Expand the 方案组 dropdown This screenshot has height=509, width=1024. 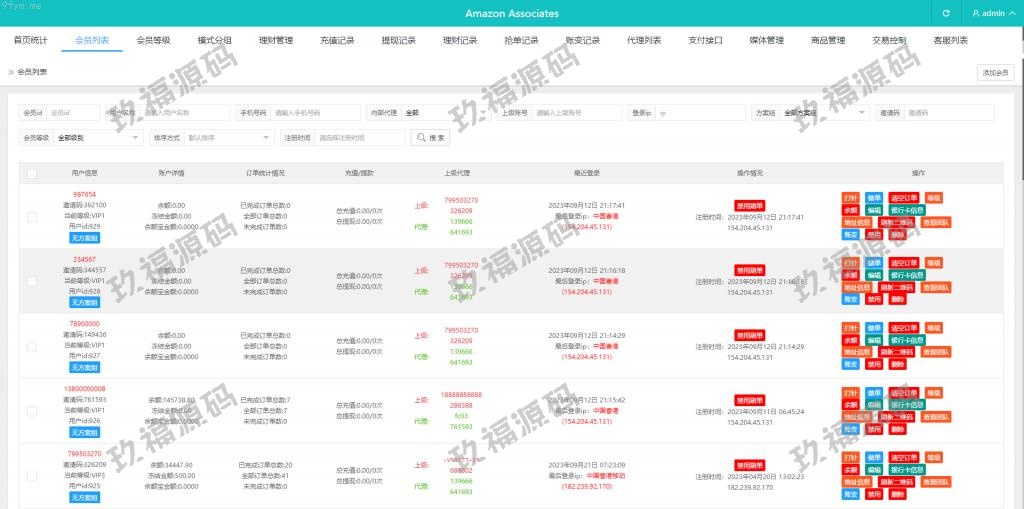(x=824, y=113)
